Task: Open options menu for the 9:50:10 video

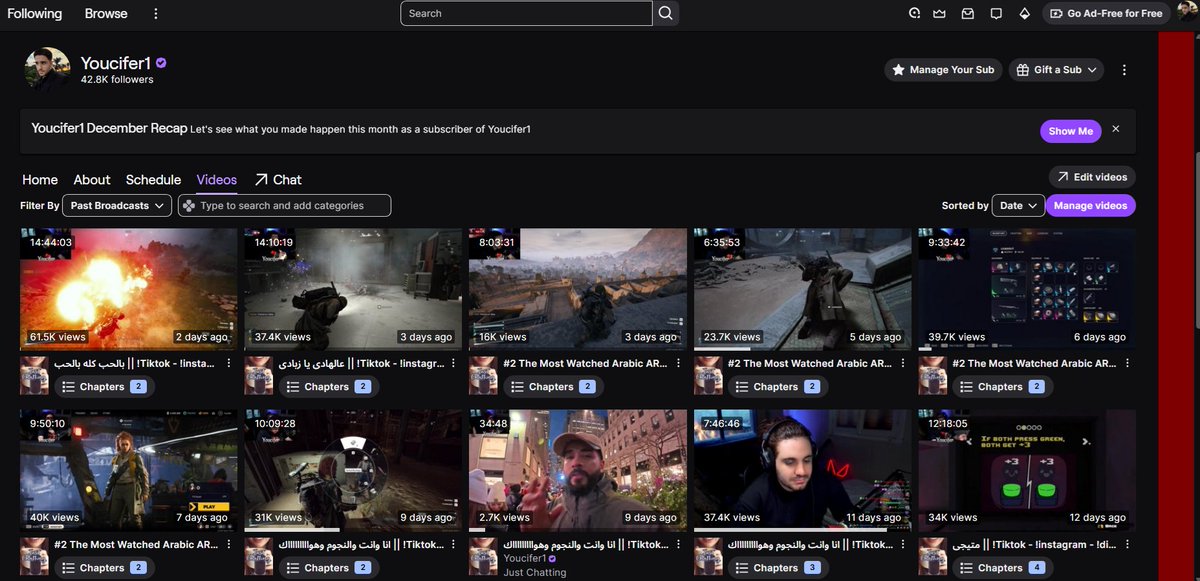Action: pyautogui.click(x=229, y=545)
